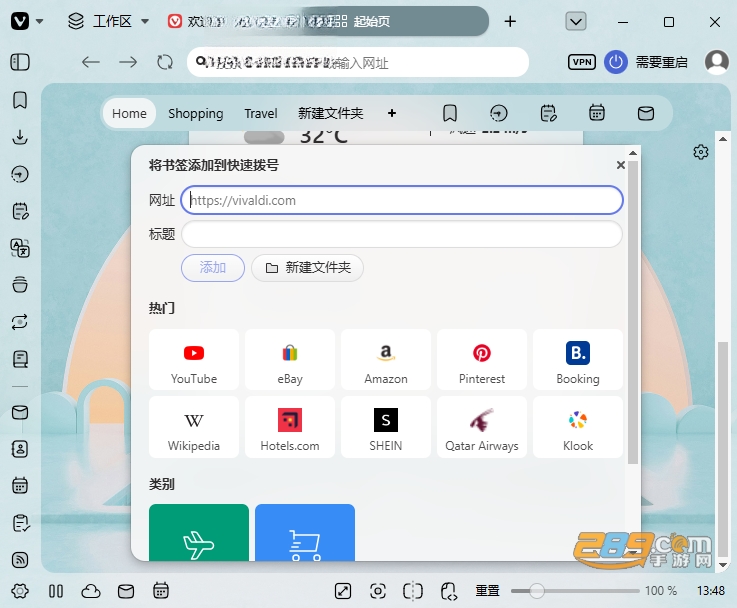This screenshot has height=608, width=737.
Task: Toggle the side panel icon
Action: 20,62
